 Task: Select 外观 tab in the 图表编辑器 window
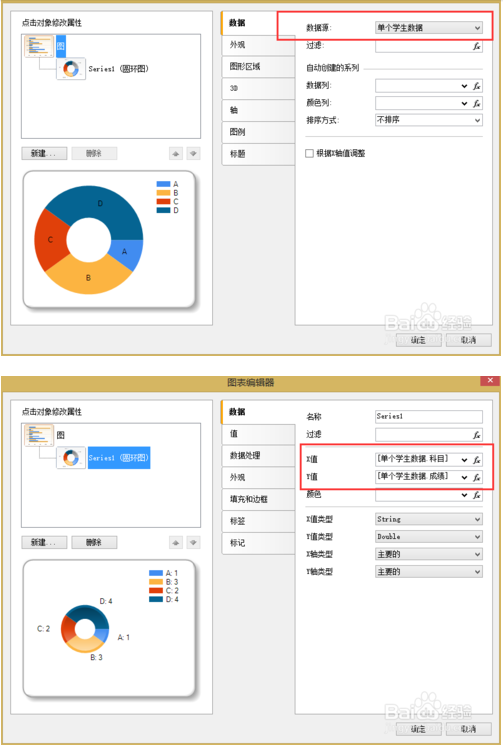tap(258, 477)
